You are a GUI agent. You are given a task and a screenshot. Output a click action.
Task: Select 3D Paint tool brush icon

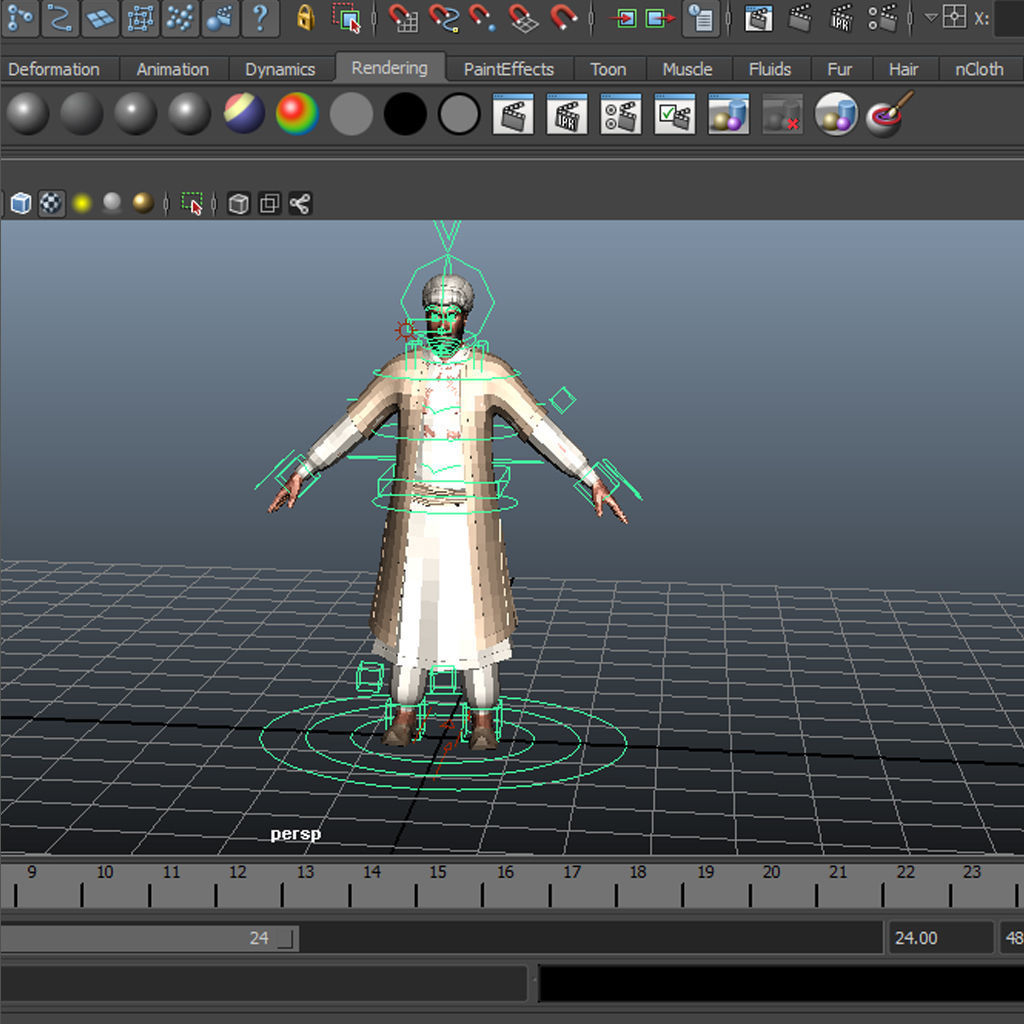point(890,114)
